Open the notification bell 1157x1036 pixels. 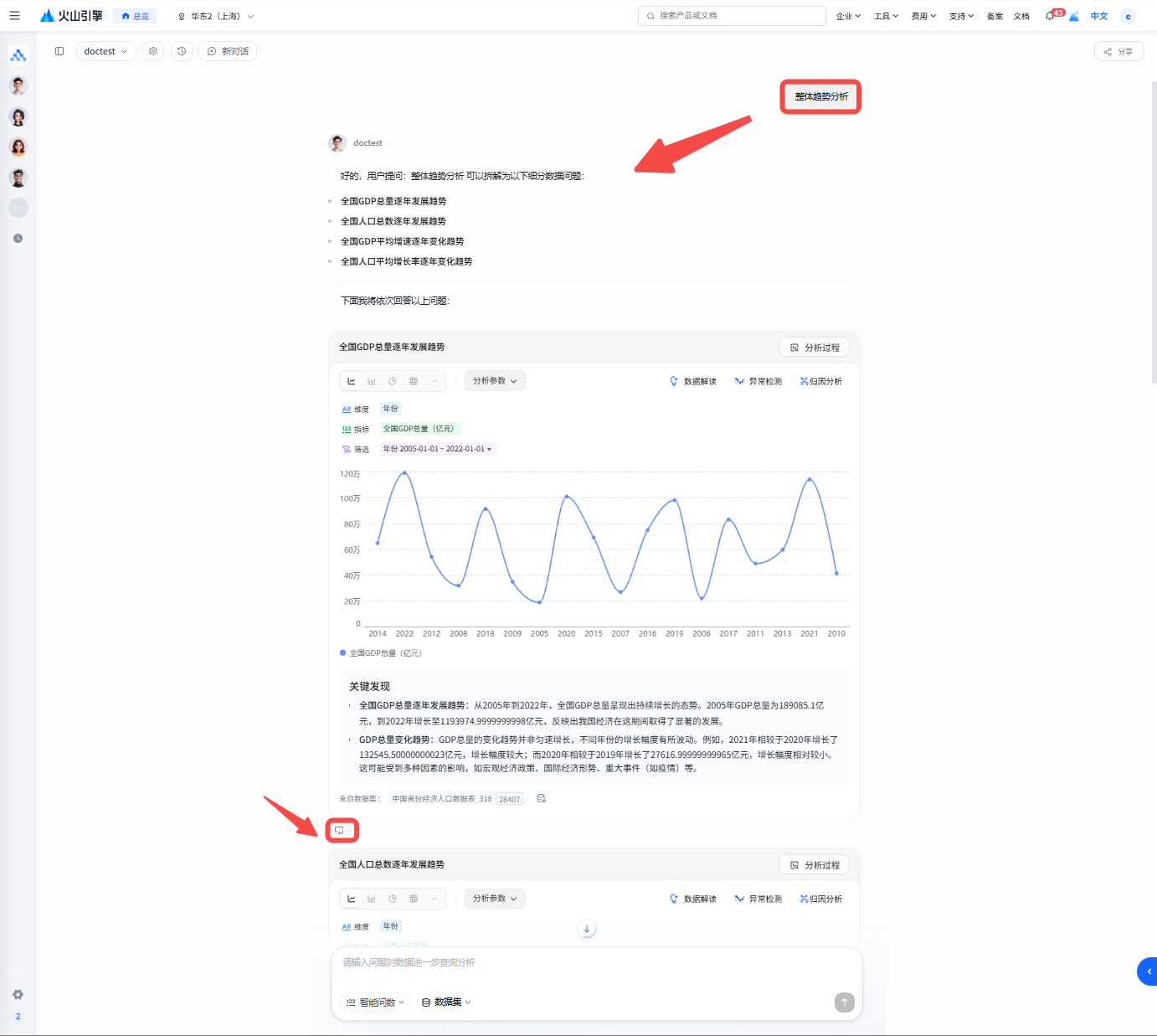1050,16
